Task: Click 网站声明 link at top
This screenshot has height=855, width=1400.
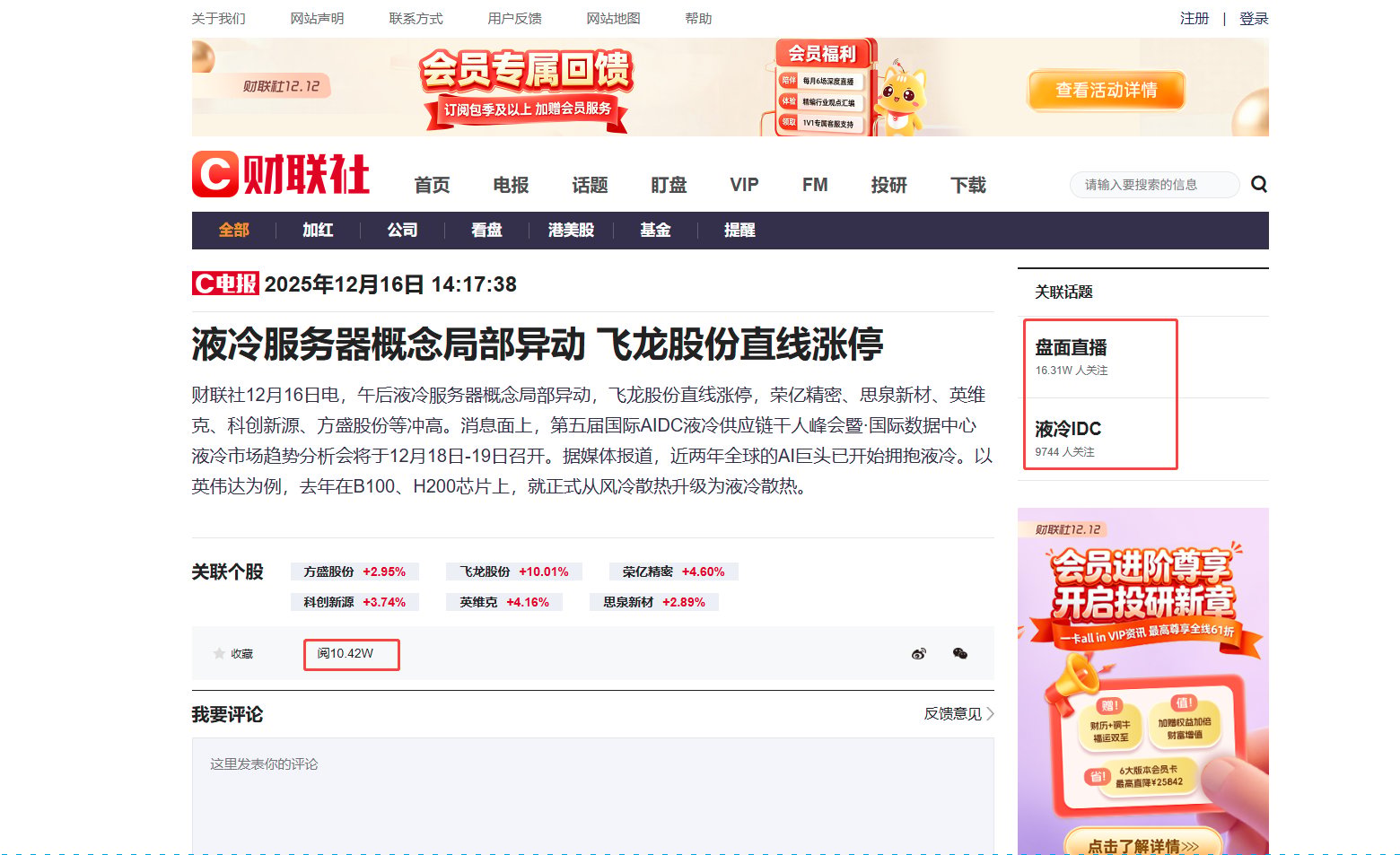Action: 317,19
